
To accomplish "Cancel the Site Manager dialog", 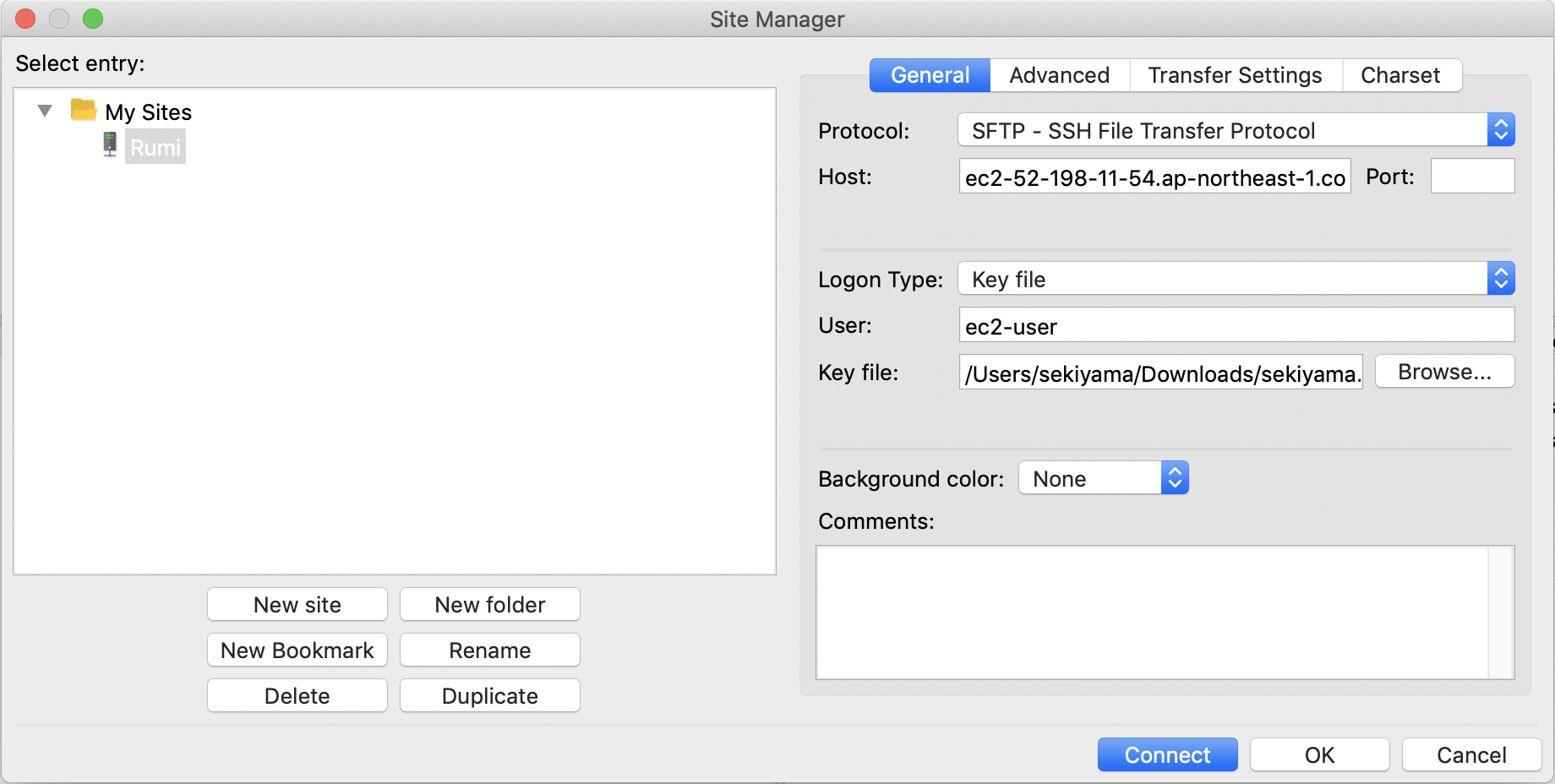I will [1471, 754].
